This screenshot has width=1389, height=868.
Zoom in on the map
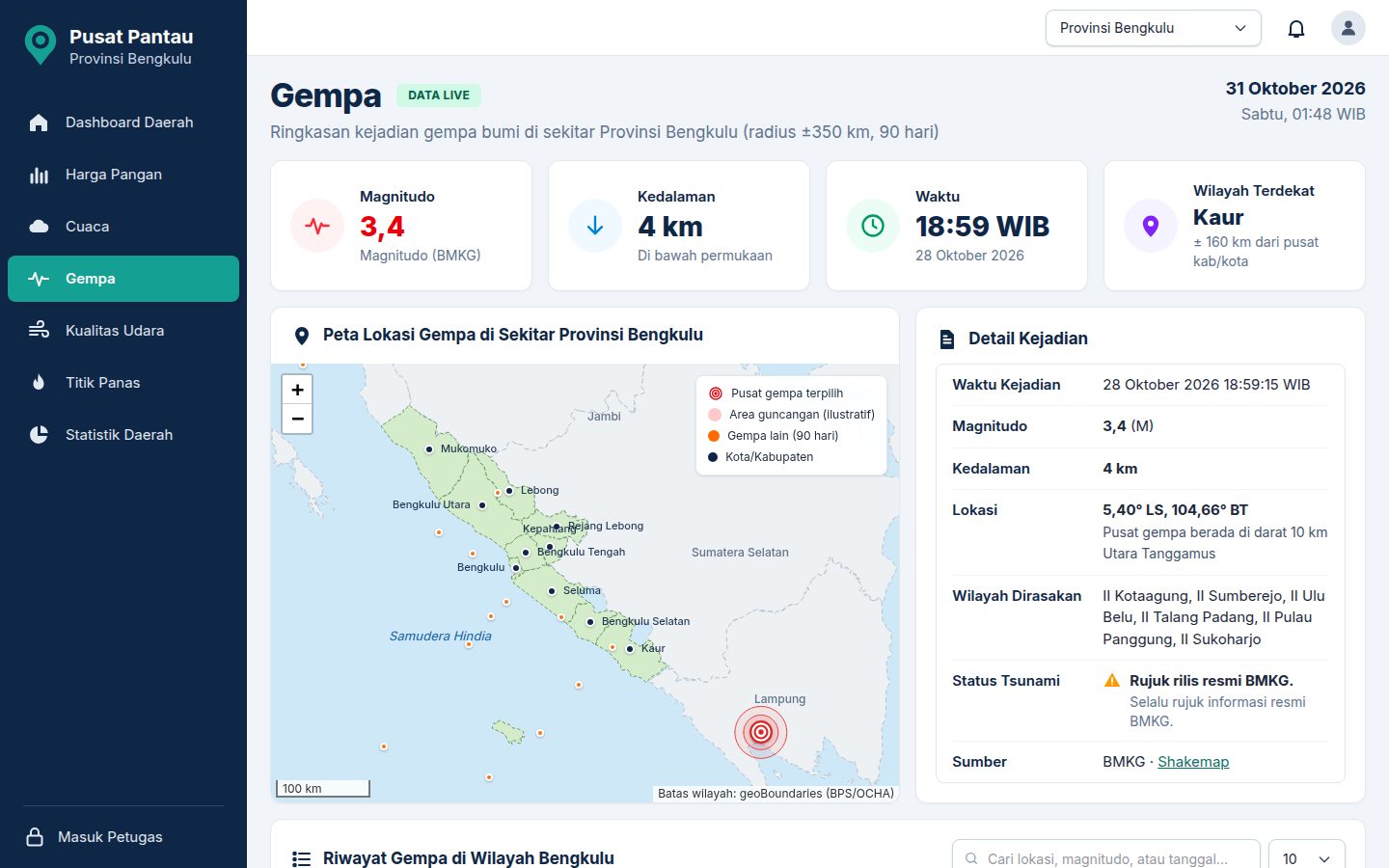(x=297, y=390)
